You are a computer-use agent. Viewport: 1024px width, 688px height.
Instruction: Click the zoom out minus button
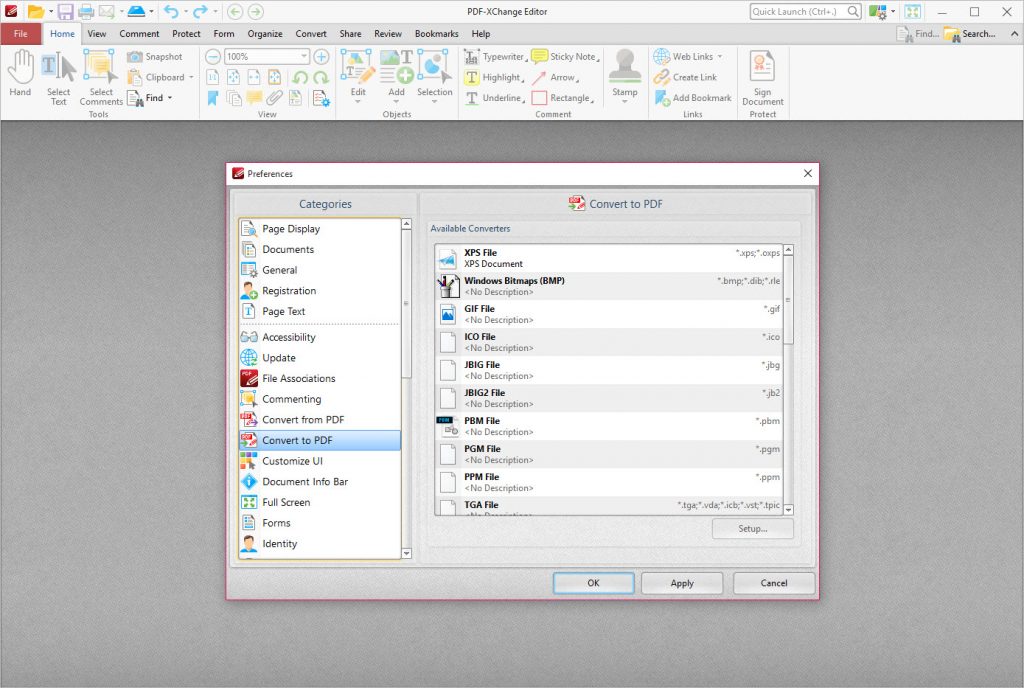(x=212, y=57)
